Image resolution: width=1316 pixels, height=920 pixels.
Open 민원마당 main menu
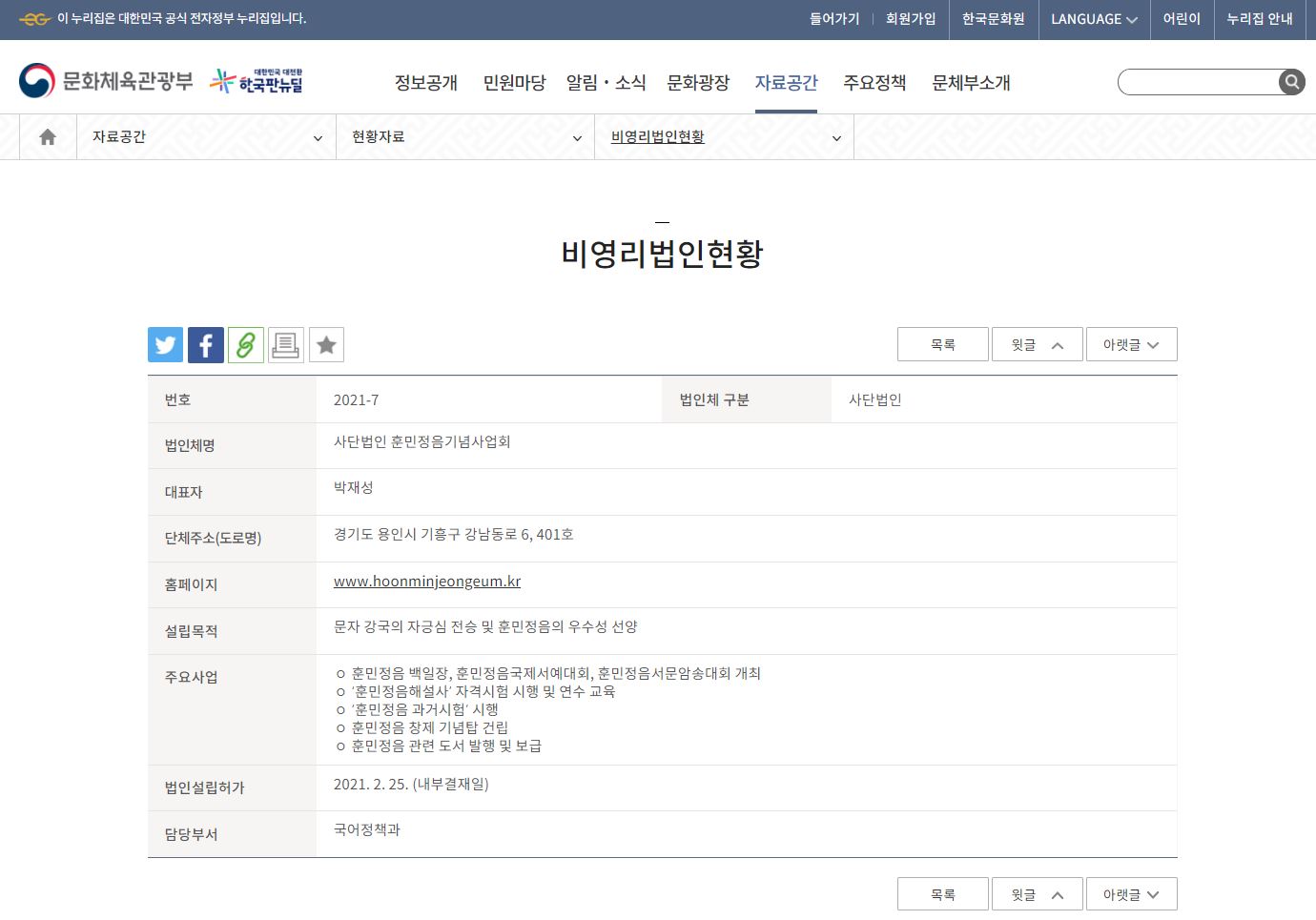514,83
